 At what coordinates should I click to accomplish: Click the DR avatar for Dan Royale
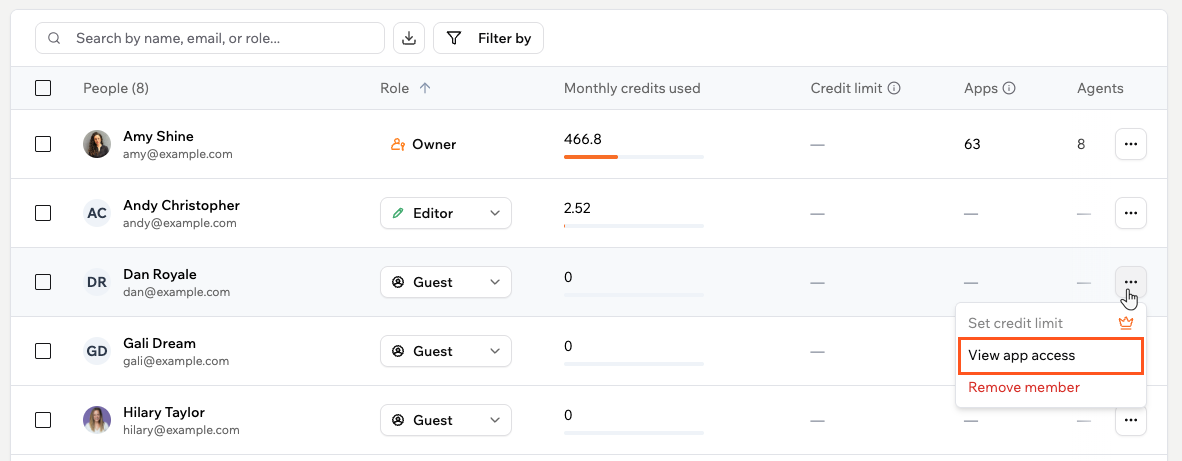click(x=96, y=282)
